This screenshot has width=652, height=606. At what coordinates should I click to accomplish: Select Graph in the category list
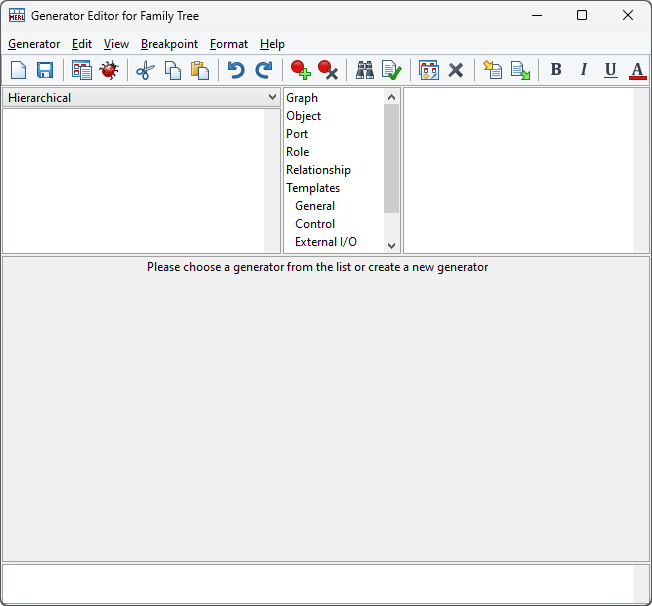302,98
